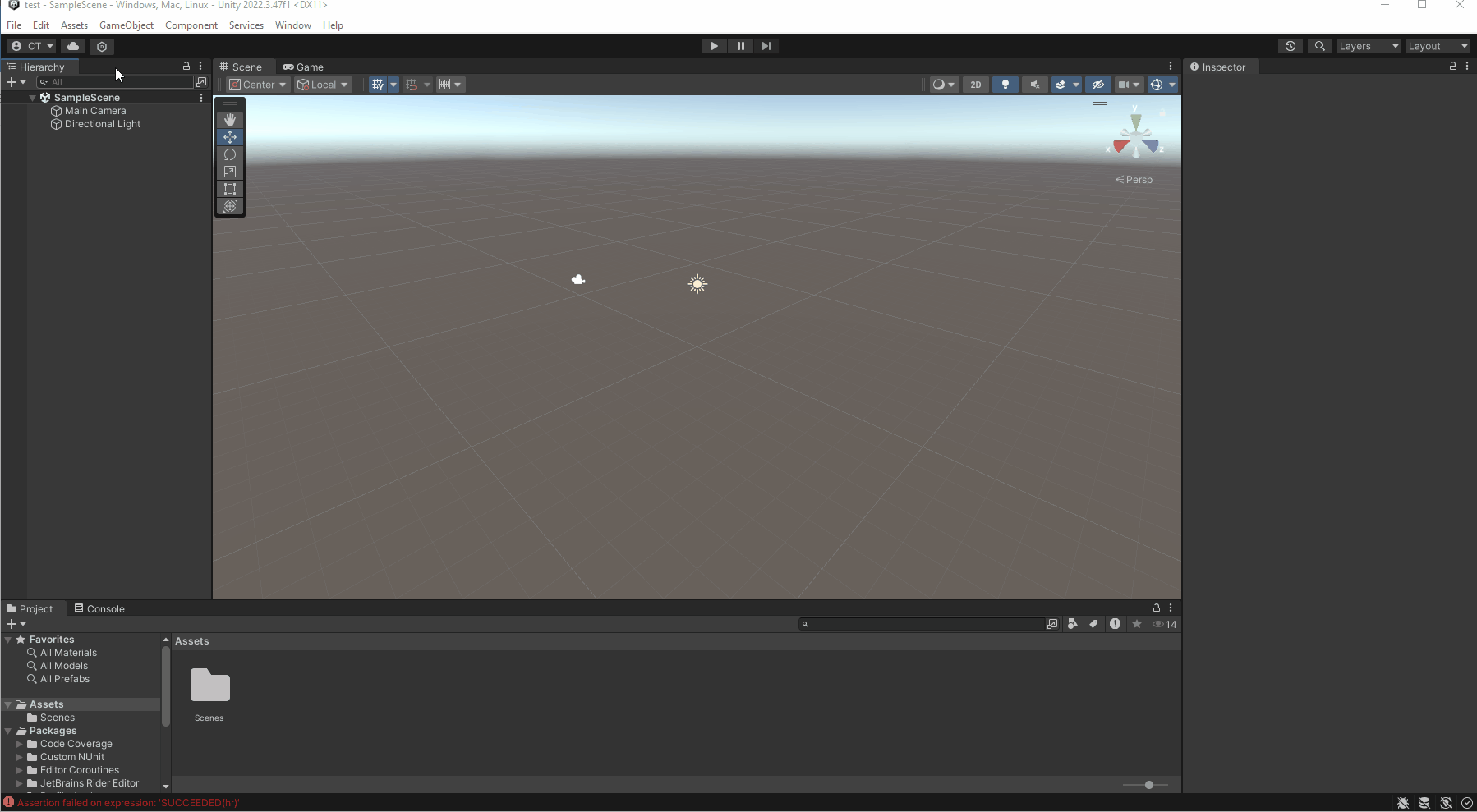This screenshot has height=812, width=1477.
Task: Open Hierarchy search in Search window
Action: click(201, 82)
